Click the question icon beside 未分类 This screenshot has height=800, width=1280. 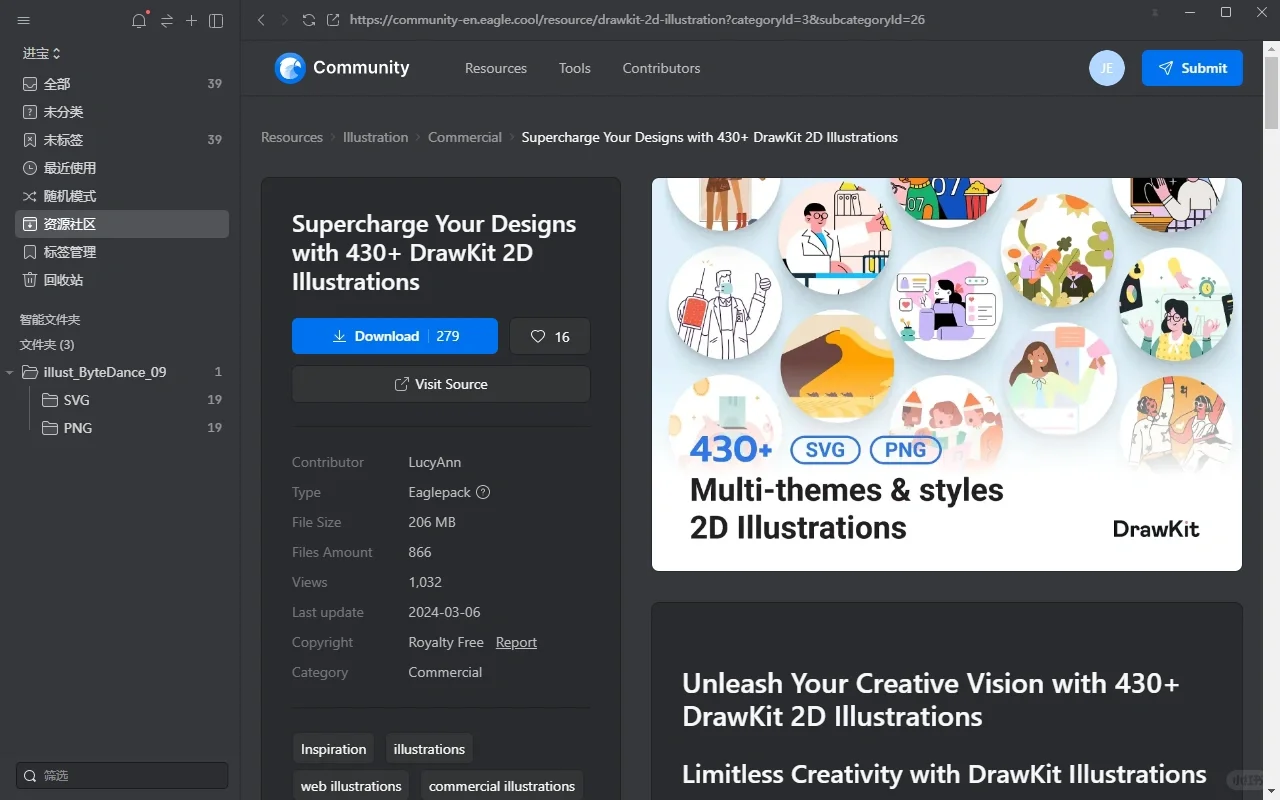tap(30, 112)
